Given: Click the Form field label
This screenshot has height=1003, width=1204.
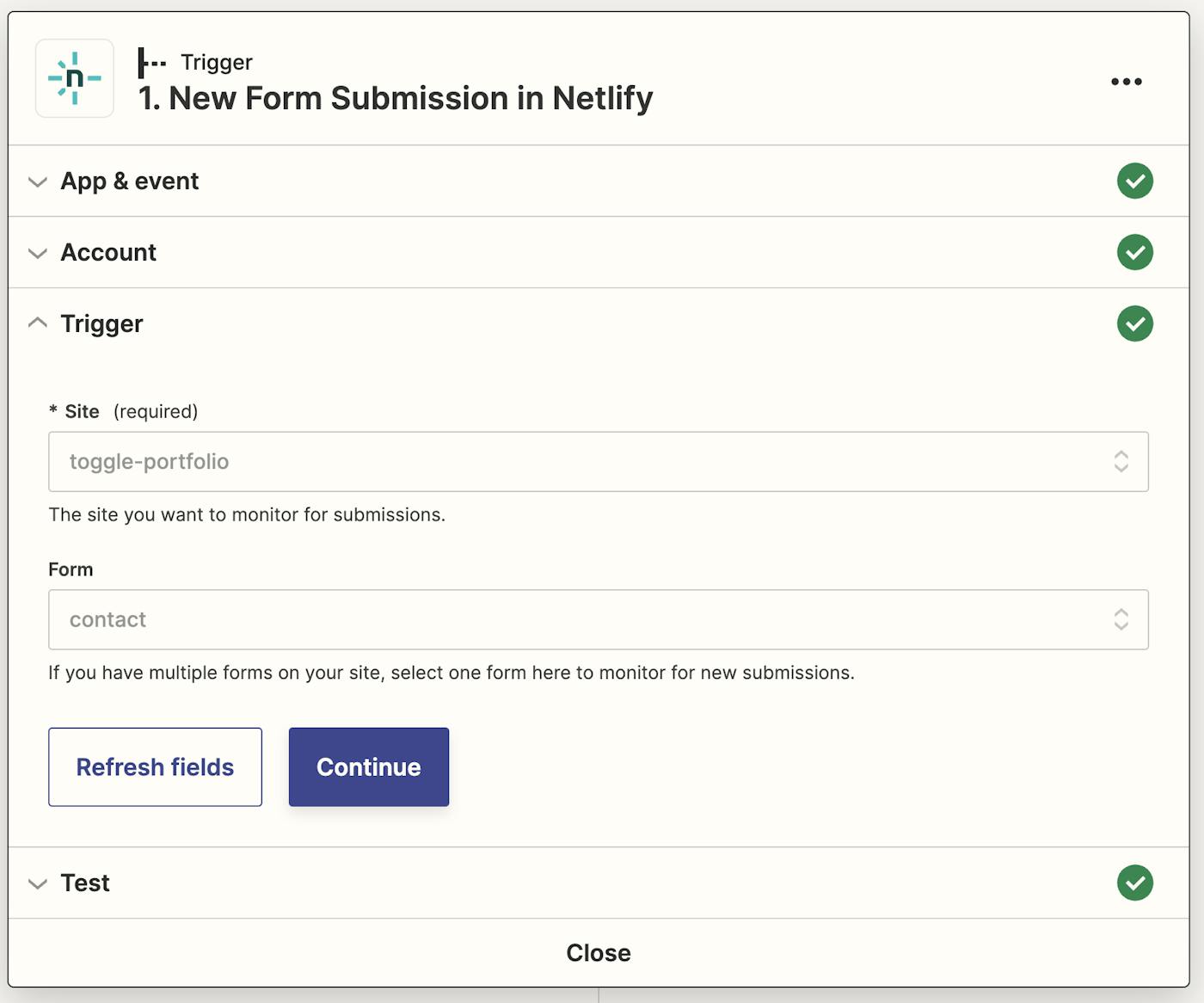Looking at the screenshot, I should tap(71, 569).
